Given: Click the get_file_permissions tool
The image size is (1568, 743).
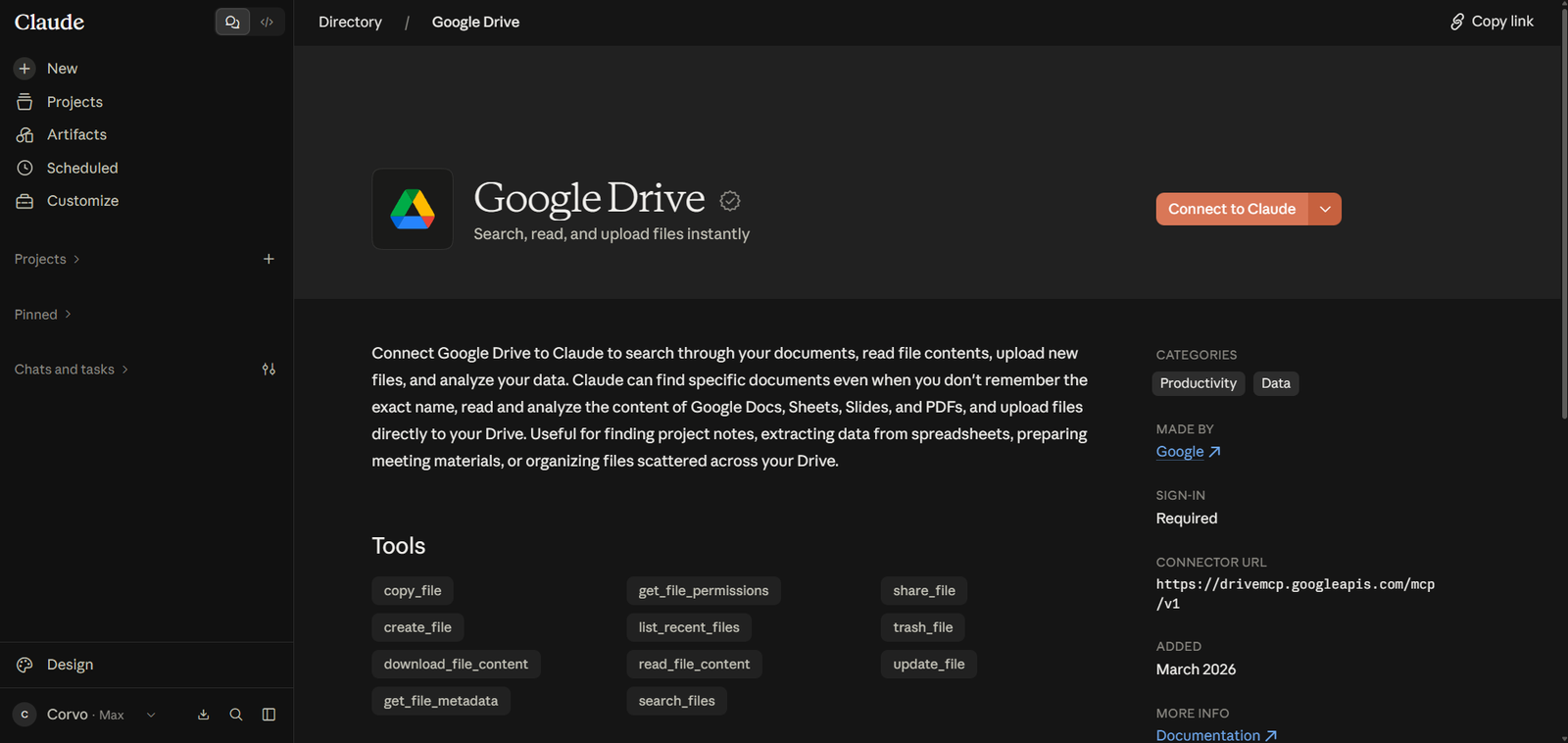Looking at the screenshot, I should coord(704,591).
